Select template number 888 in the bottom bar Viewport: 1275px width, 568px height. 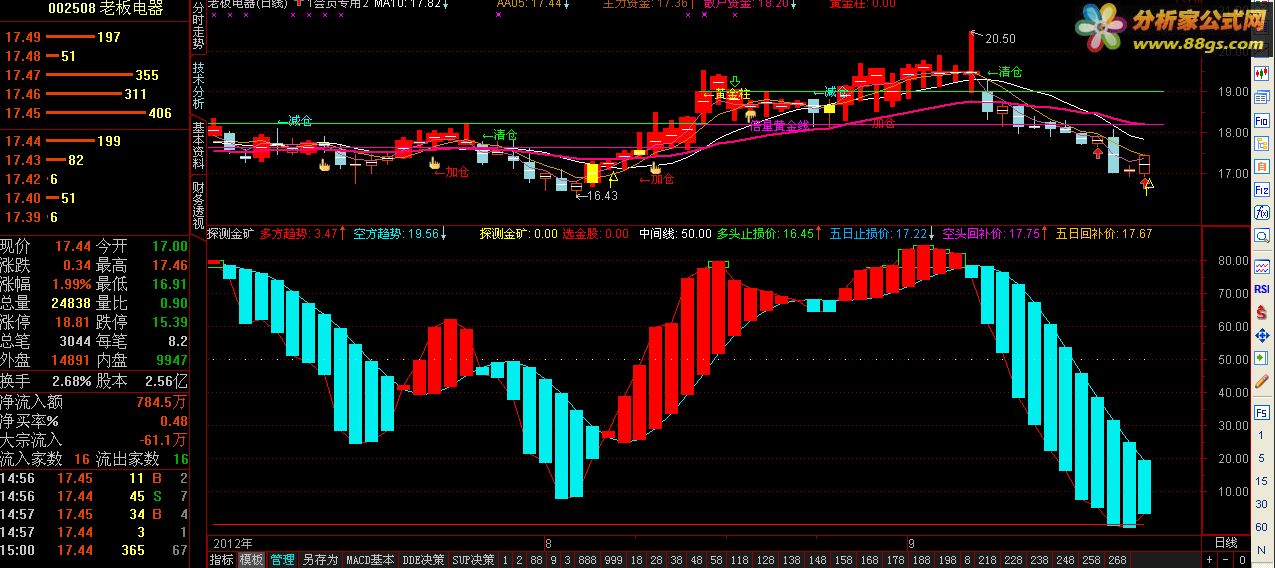coord(585,560)
